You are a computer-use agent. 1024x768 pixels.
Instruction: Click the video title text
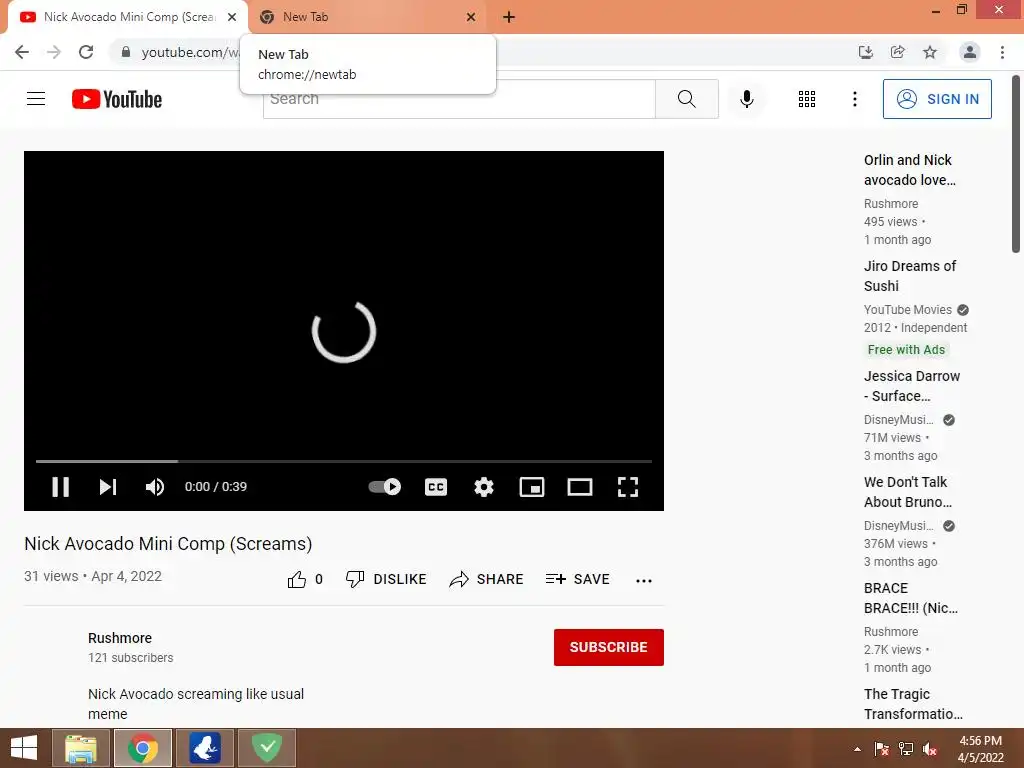(x=168, y=543)
